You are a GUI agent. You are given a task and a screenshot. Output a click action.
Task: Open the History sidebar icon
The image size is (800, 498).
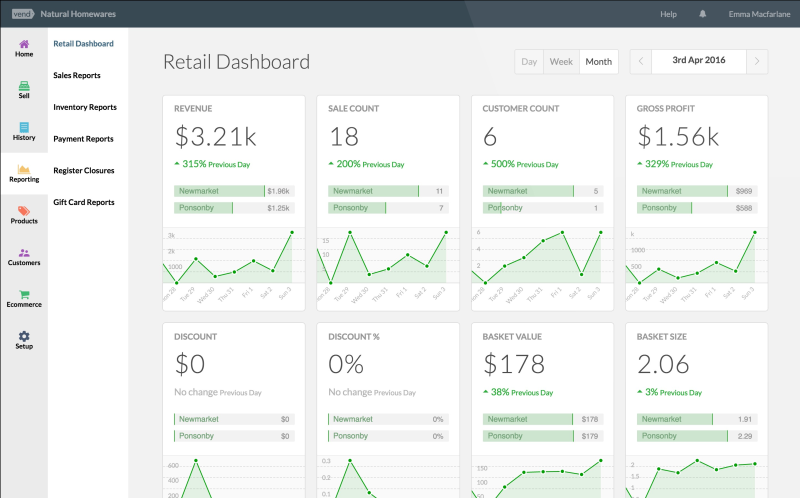24,131
